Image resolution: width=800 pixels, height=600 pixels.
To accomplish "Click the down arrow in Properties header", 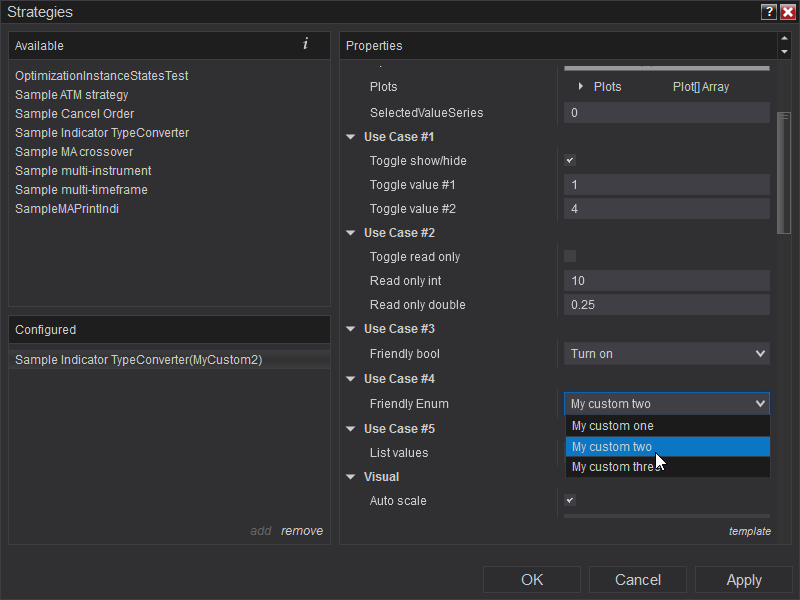I will point(784,52).
